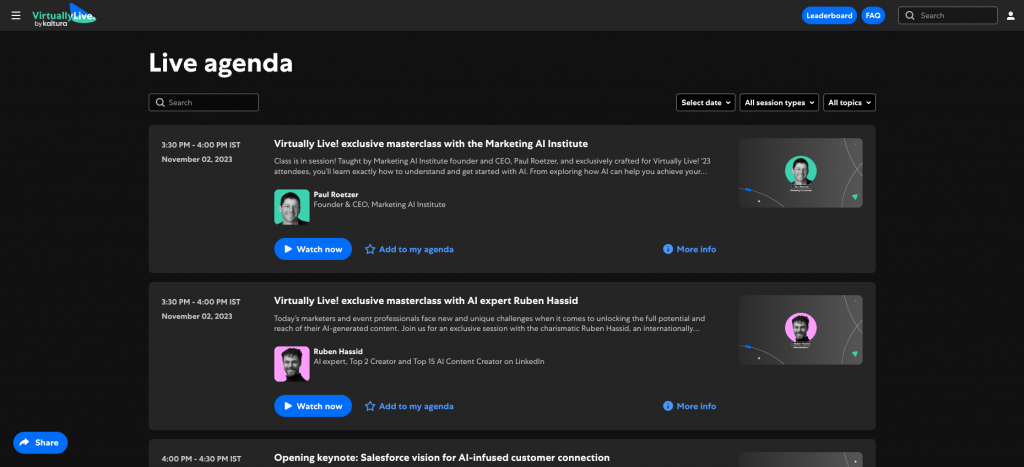The image size is (1024, 467).
Task: Click Paul Roetzer's profile photo
Action: click(x=291, y=207)
